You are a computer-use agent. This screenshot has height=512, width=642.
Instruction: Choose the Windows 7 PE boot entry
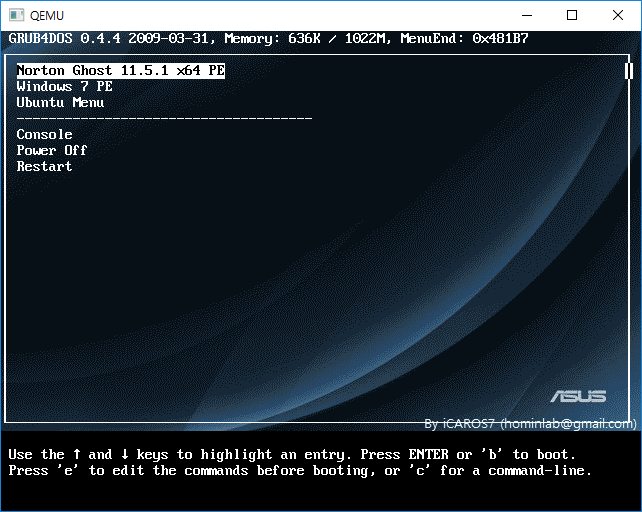click(x=64, y=86)
